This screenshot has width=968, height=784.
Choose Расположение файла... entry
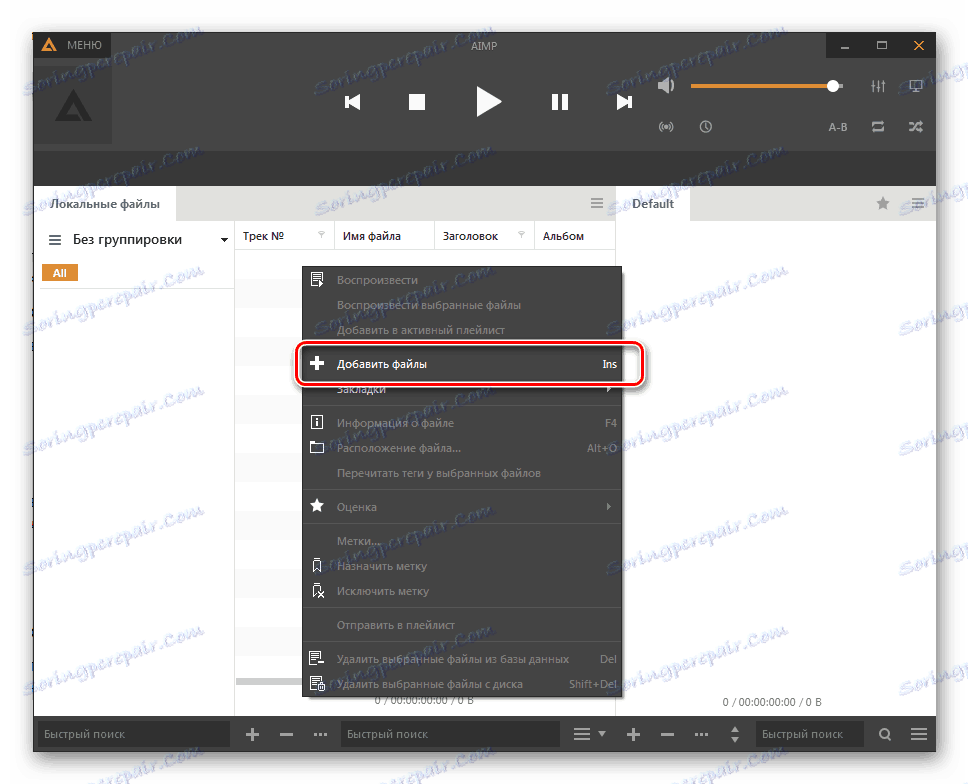(x=462, y=448)
